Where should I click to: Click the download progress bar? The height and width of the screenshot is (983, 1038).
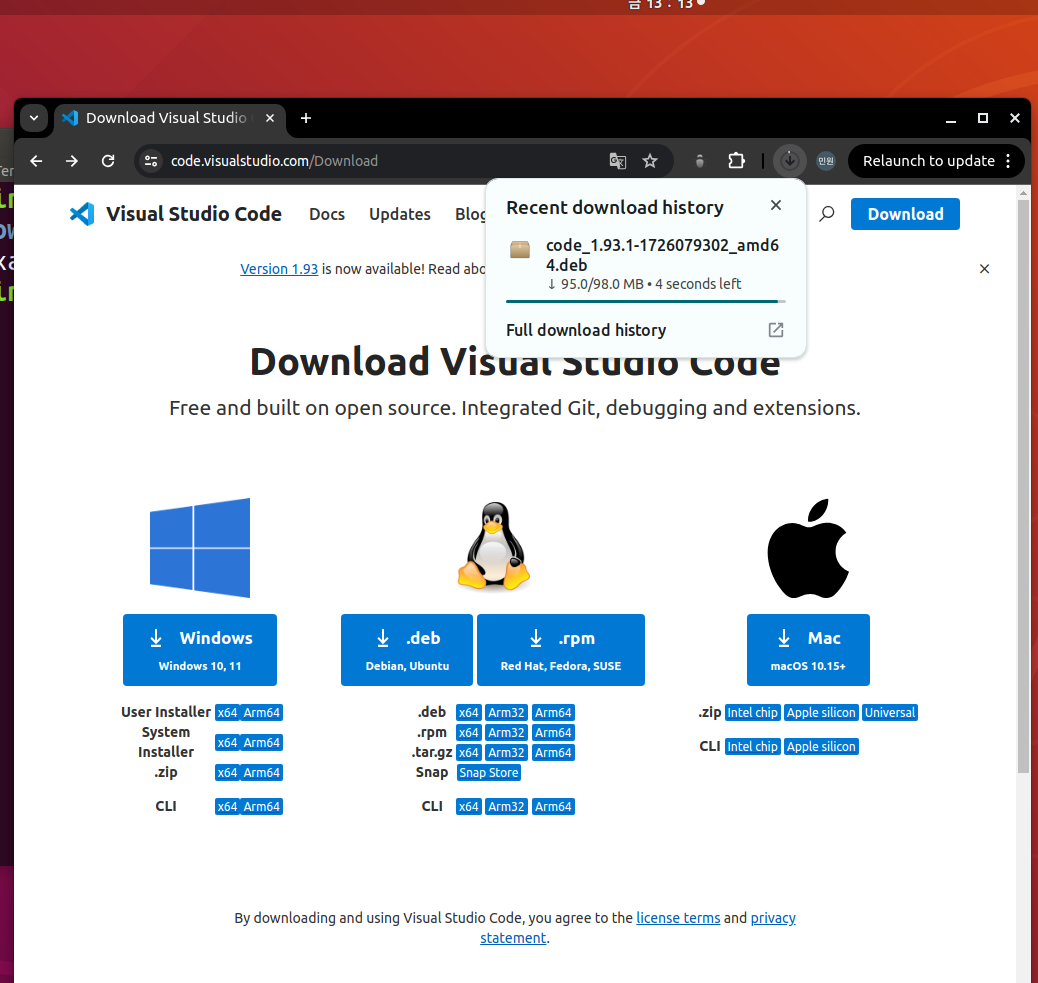pyautogui.click(x=645, y=301)
